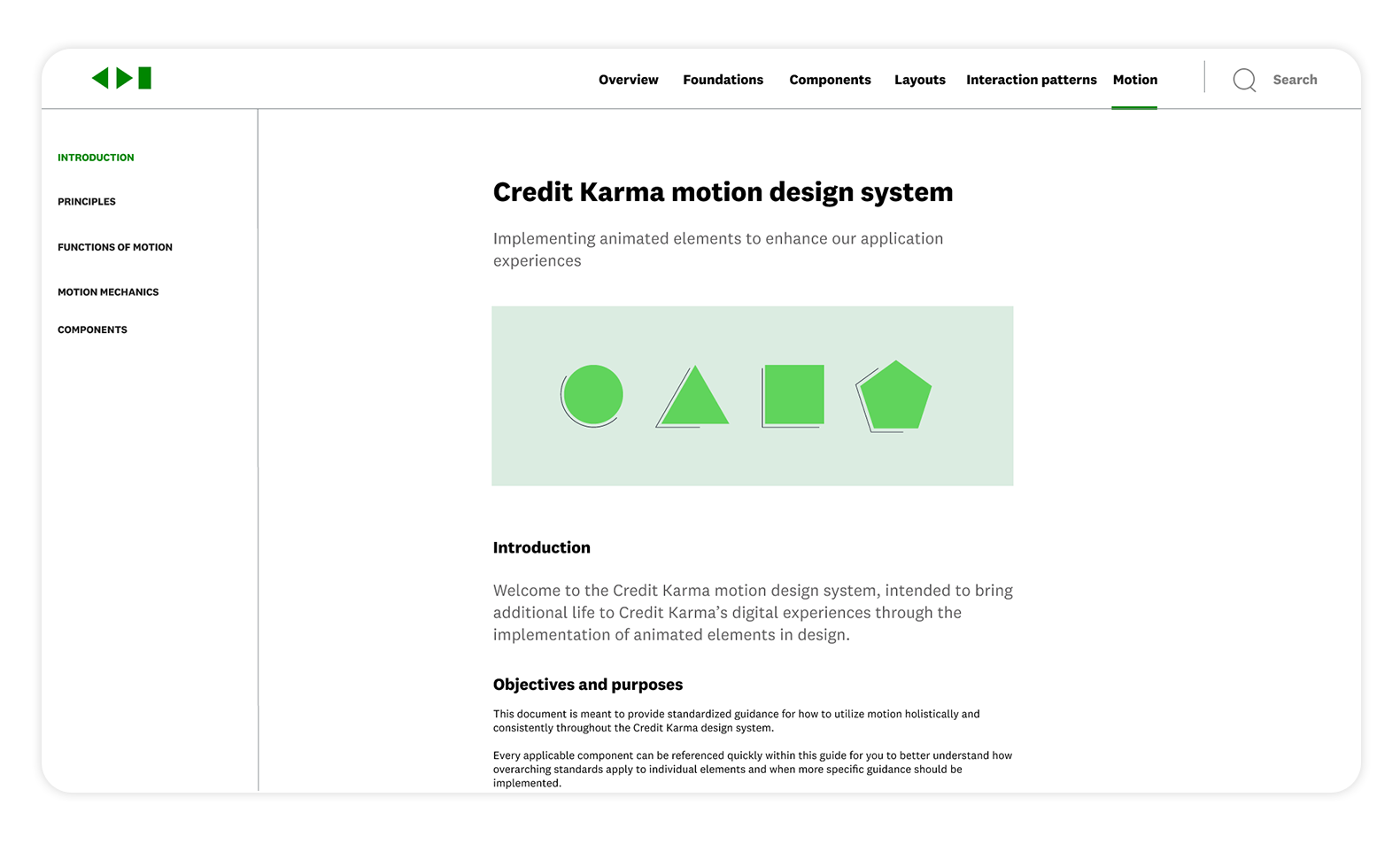Open Interaction patterns section
This screenshot has width=1400, height=844.
coord(1031,80)
